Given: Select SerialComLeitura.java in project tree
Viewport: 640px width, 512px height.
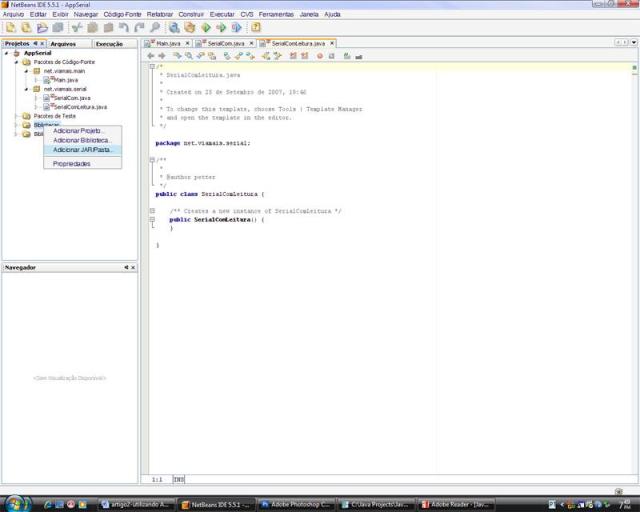Looking at the screenshot, I should pyautogui.click(x=80, y=107).
